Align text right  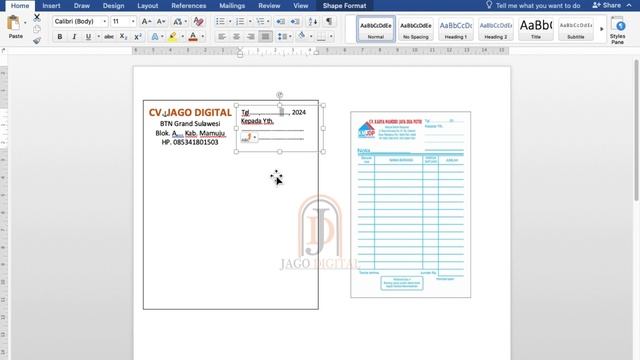click(x=251, y=37)
